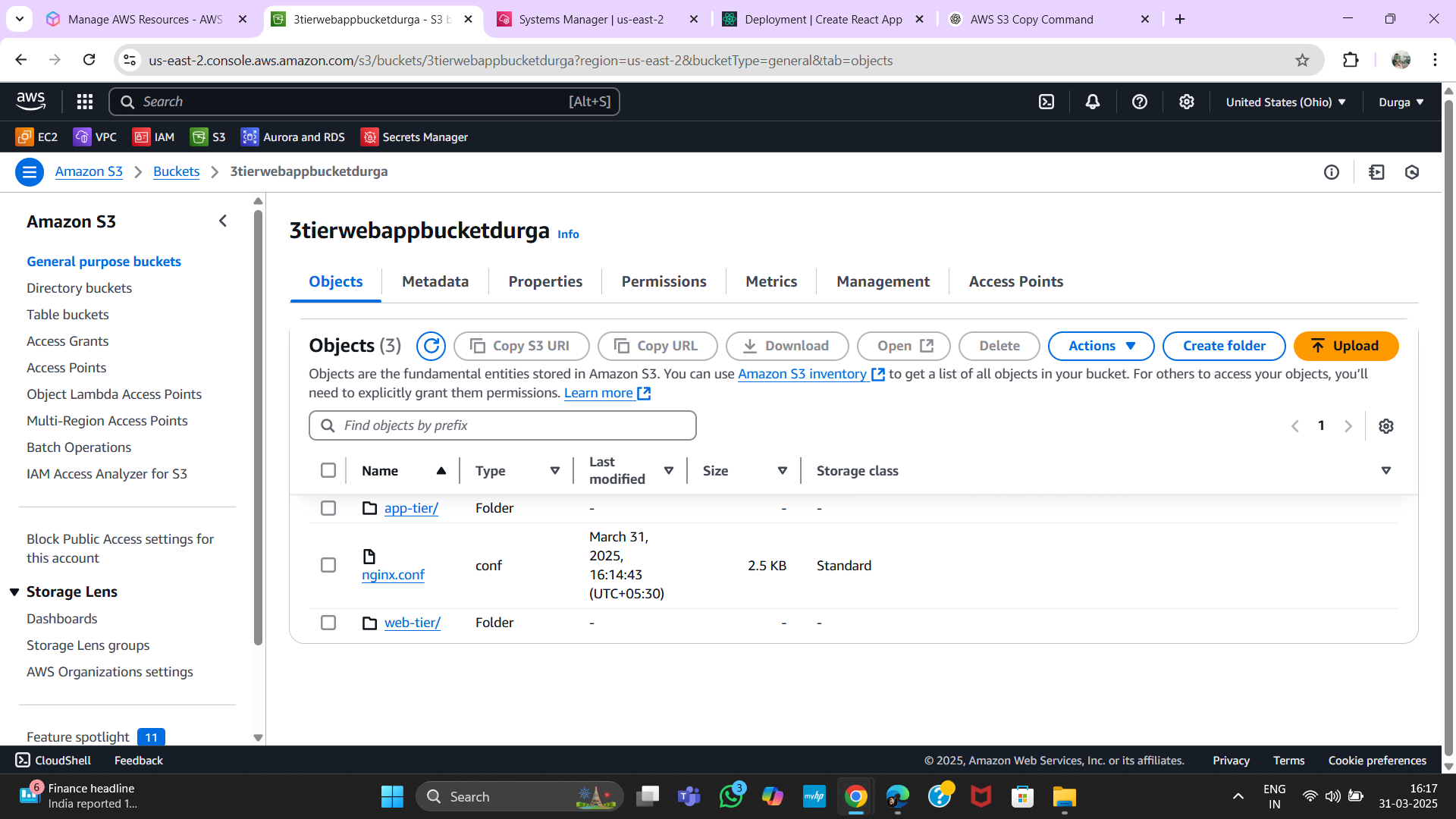Launch CloudShell from top navigation icon

click(1046, 102)
